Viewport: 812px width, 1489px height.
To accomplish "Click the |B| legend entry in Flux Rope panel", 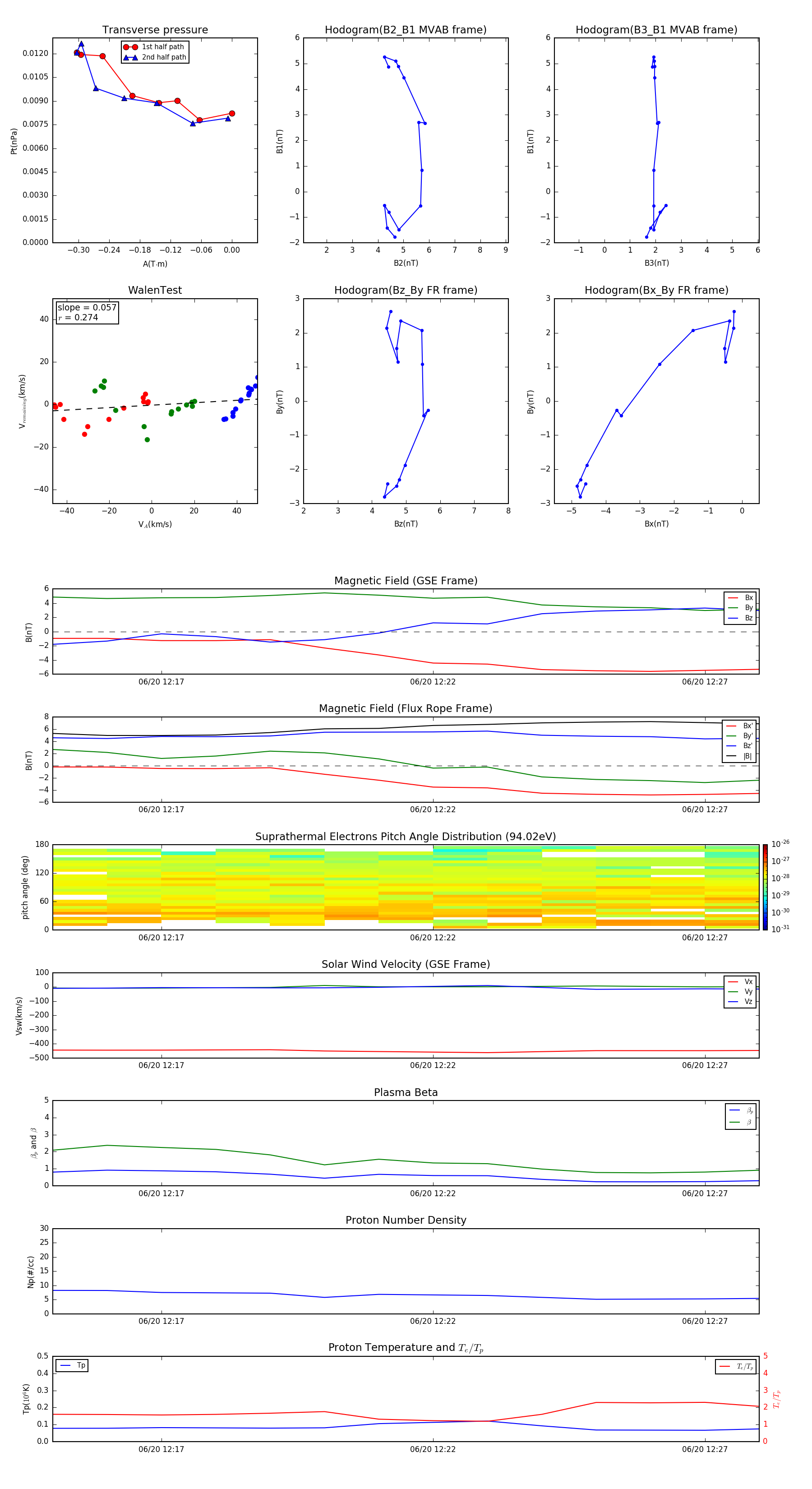I will pyautogui.click(x=739, y=756).
